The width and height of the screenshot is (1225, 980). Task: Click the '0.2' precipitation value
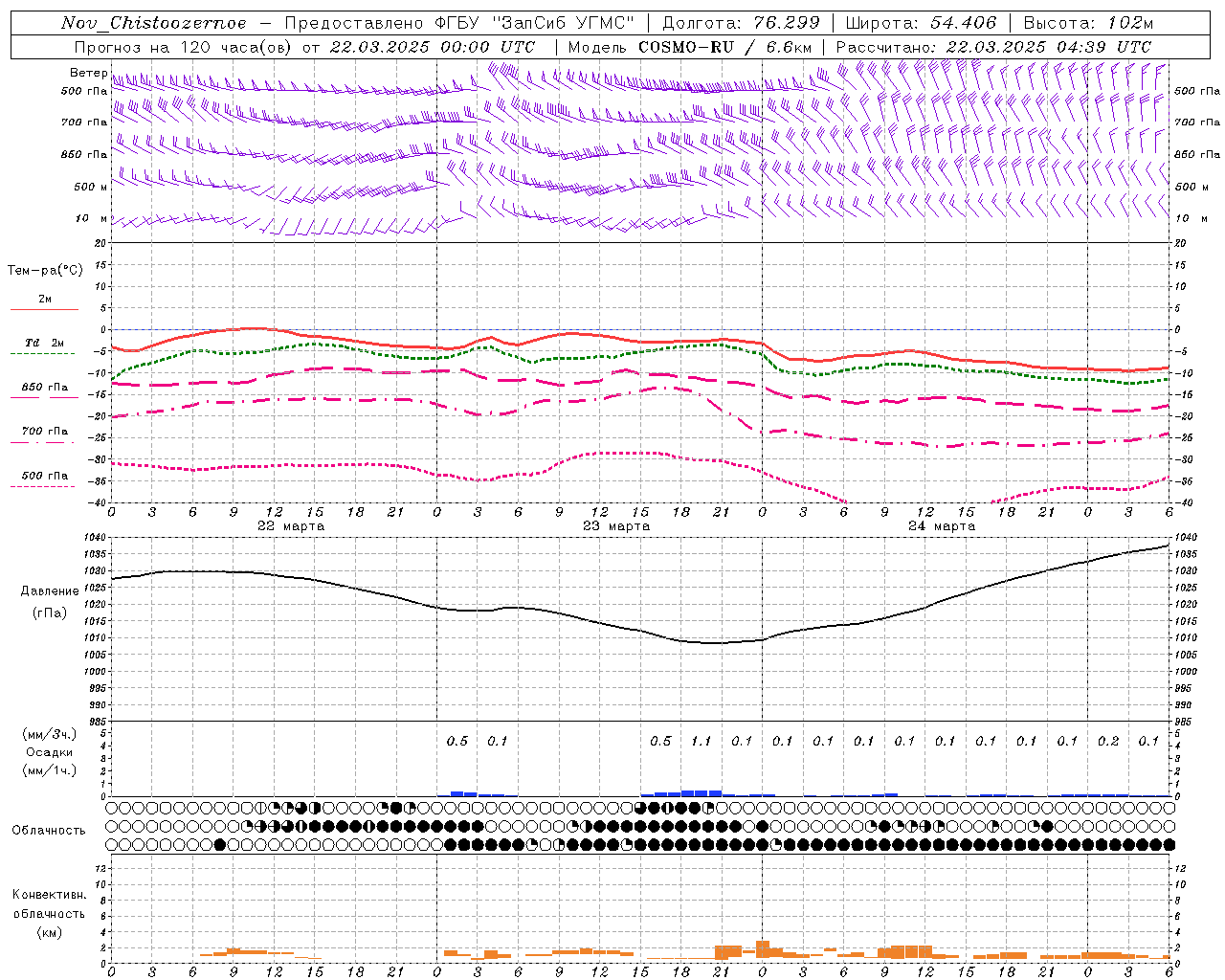pos(1108,742)
